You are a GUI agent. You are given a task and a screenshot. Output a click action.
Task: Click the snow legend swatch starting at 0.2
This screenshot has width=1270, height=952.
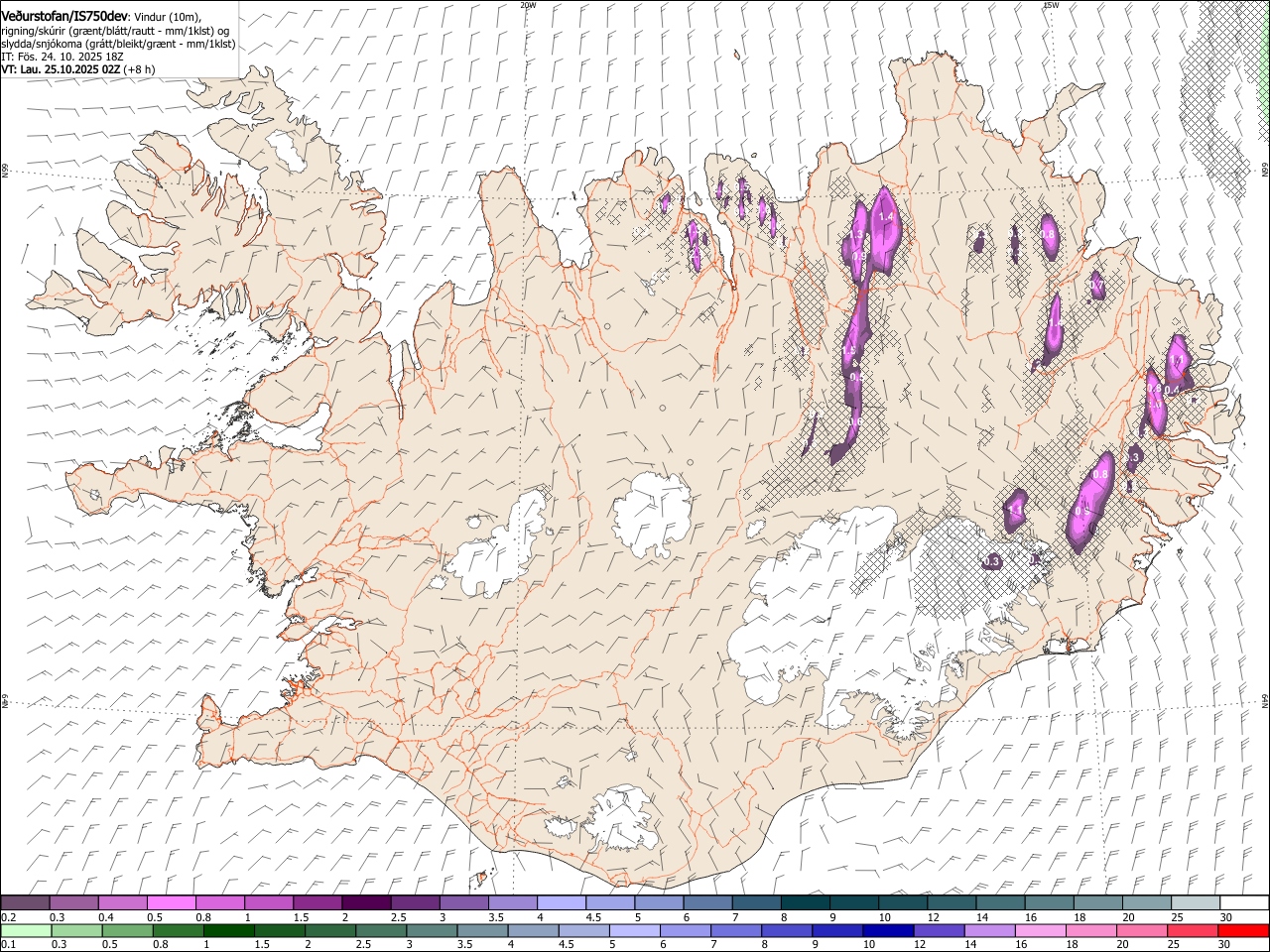coord(25,902)
